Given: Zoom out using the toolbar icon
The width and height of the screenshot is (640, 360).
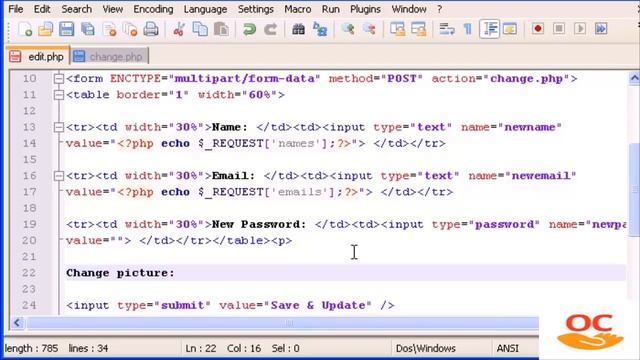Looking at the screenshot, I should (x=369, y=29).
